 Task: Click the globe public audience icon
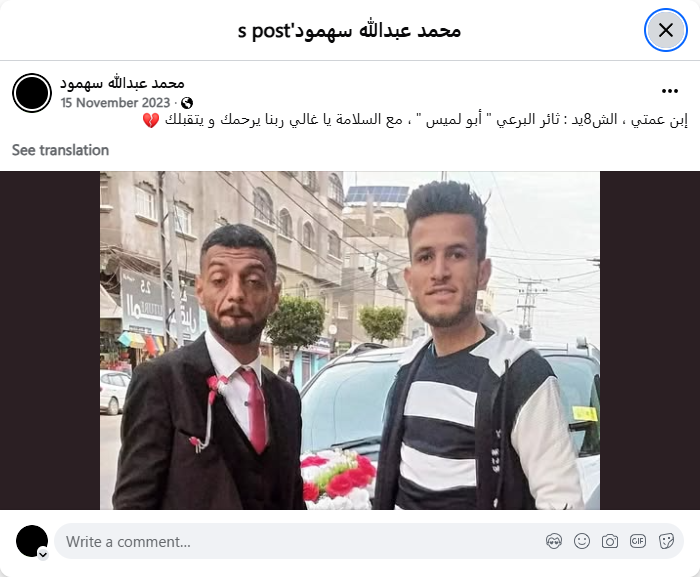click(187, 103)
